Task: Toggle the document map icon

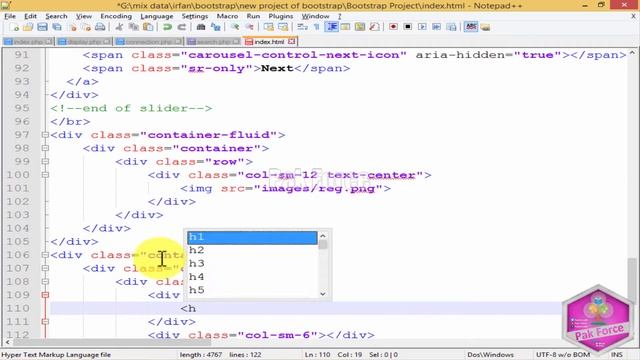Action: click(360, 27)
